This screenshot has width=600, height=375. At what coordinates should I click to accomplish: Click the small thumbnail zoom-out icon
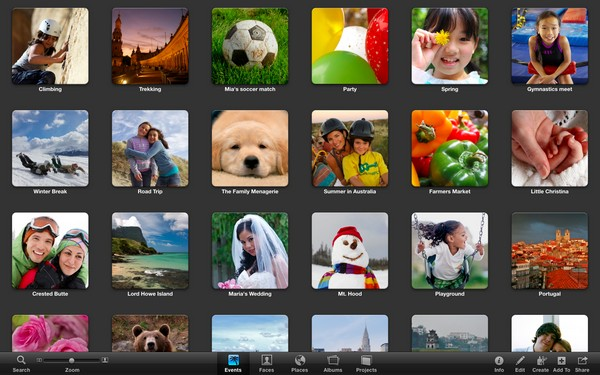[39, 360]
